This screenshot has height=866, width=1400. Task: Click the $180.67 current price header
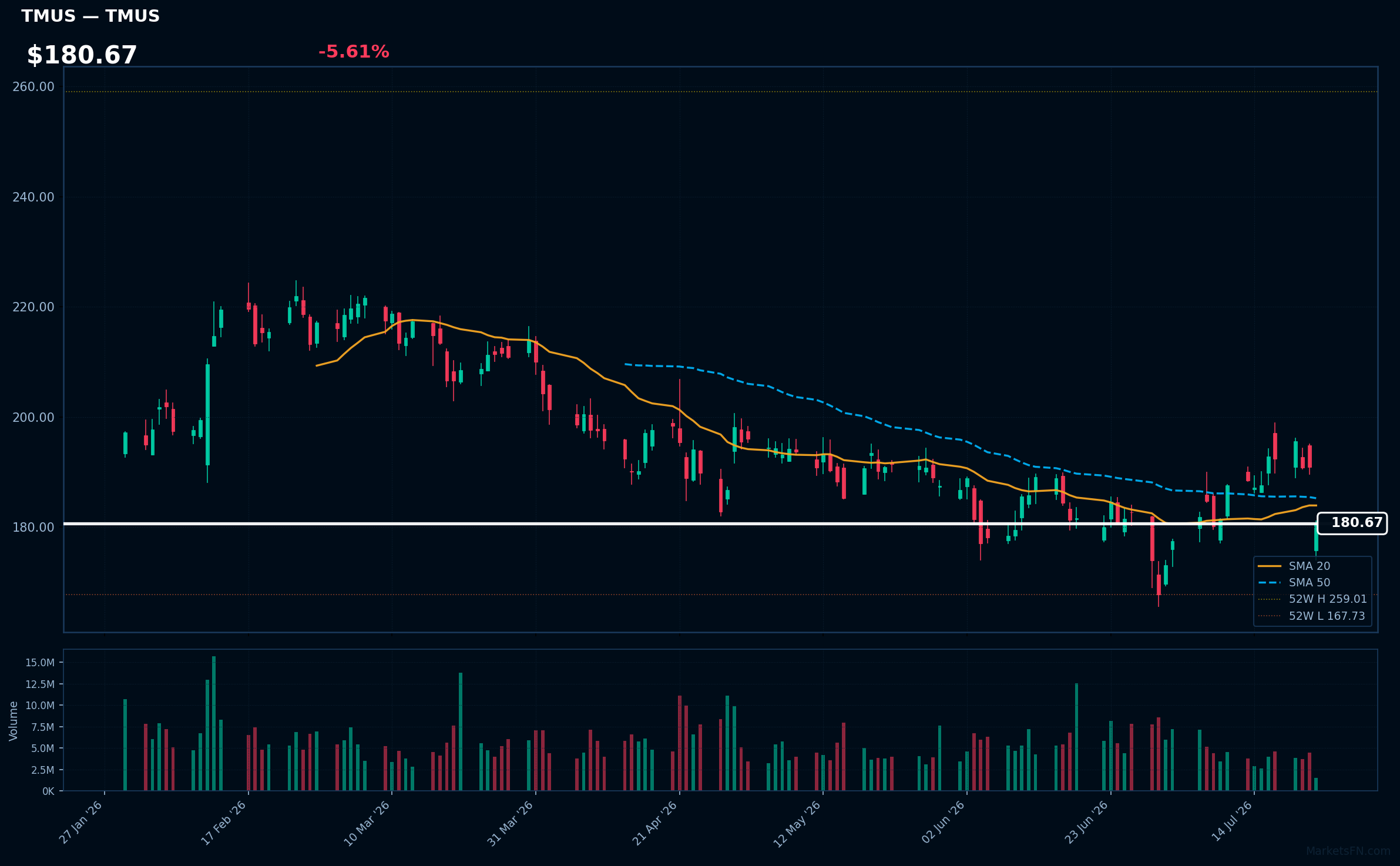click(x=82, y=55)
